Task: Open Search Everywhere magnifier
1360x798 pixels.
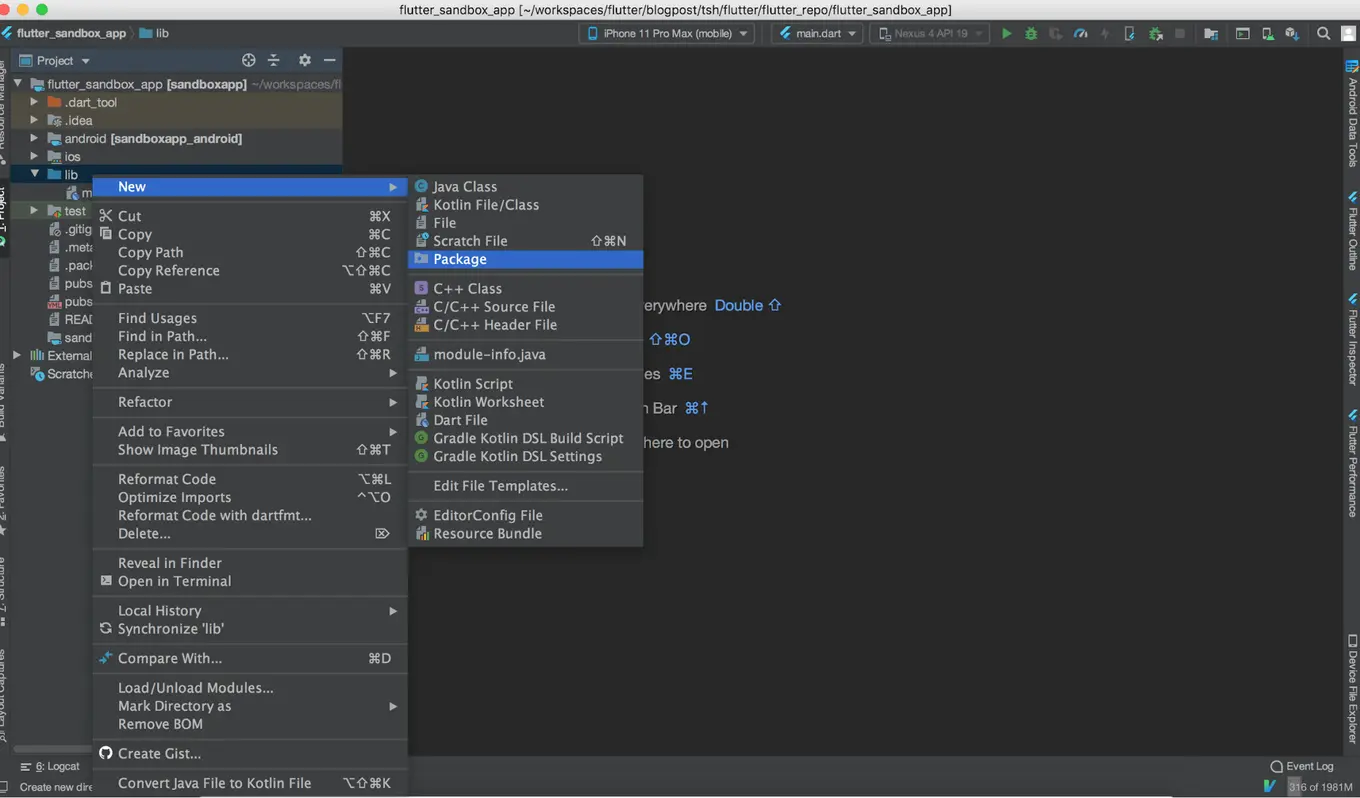Action: [1324, 33]
